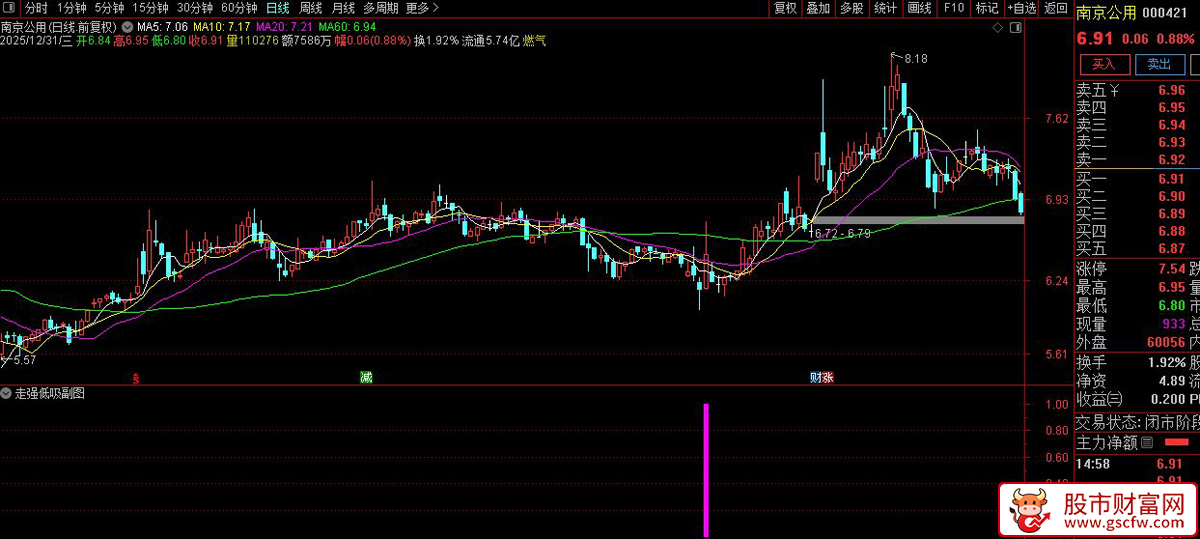Click the MA60: 6.94 indicator label
This screenshot has width=1200, height=539.
point(348,25)
